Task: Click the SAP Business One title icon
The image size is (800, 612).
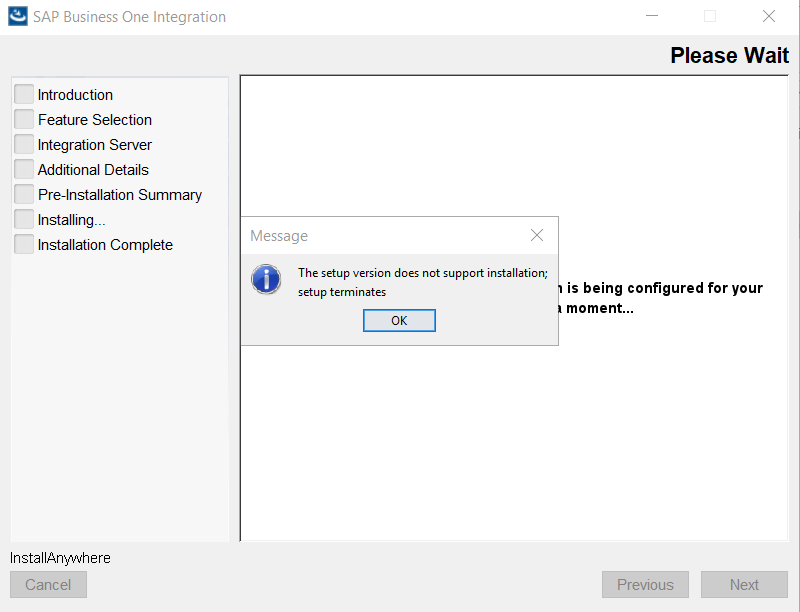Action: (x=18, y=16)
